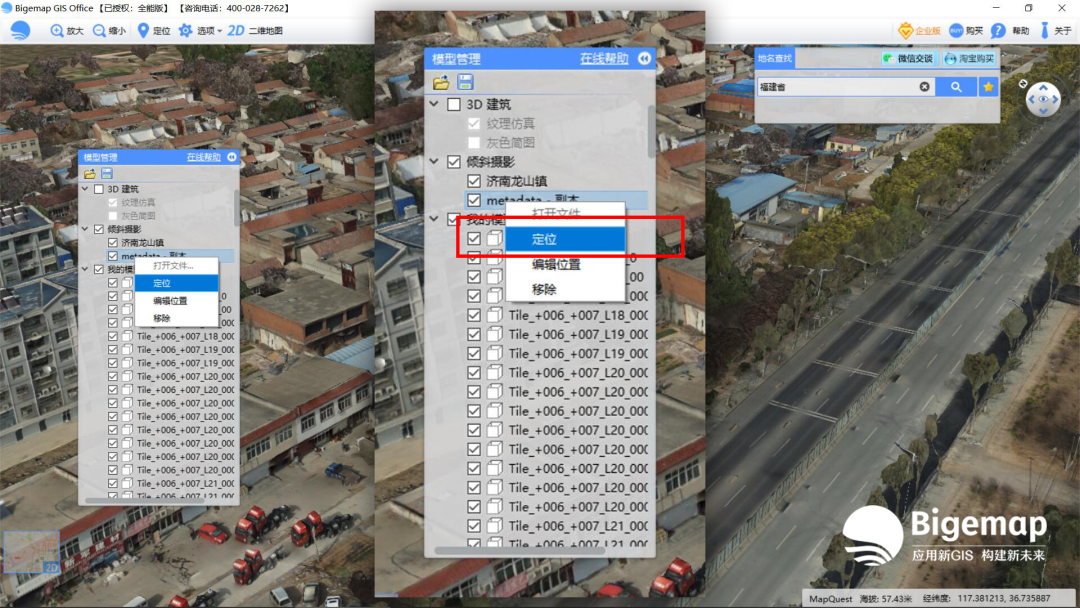Uncheck metadata row checkbox in small left panel
The image size is (1080, 608).
tap(113, 256)
